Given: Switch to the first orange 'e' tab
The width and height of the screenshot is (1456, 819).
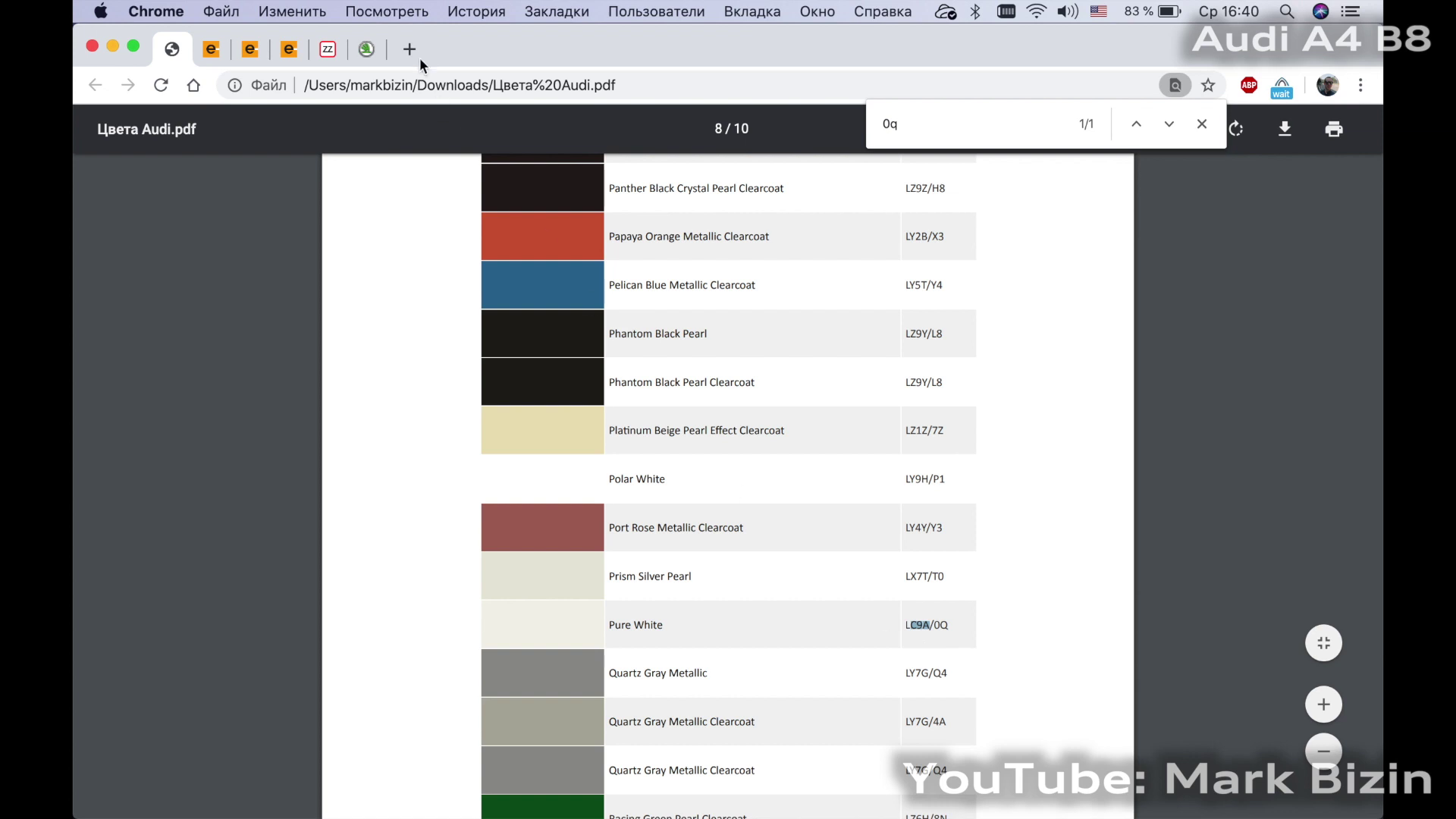Looking at the screenshot, I should pyautogui.click(x=212, y=49).
